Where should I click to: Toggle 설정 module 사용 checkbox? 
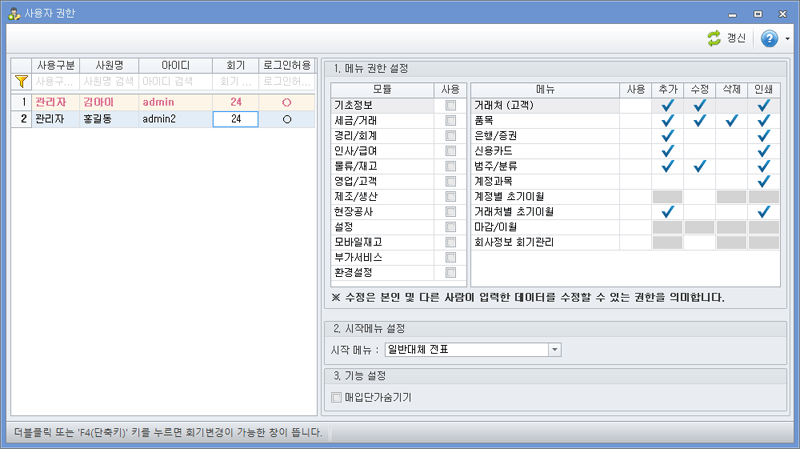451,227
